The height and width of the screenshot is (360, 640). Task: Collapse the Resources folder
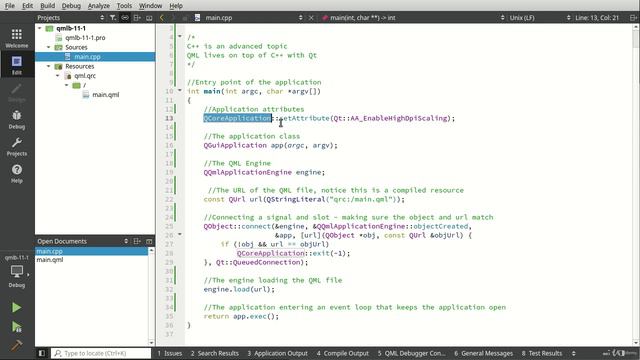pyautogui.click(x=49, y=66)
